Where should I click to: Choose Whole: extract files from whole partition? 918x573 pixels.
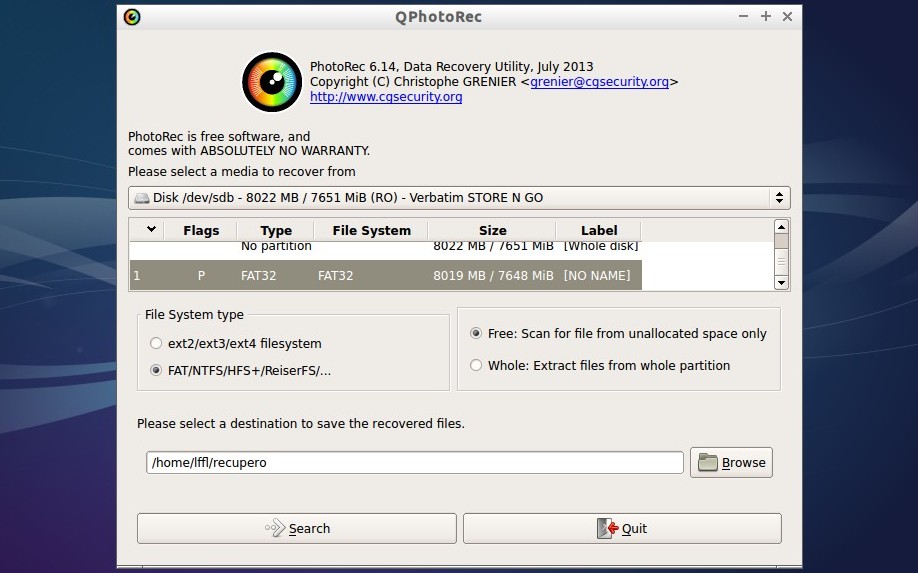click(x=476, y=365)
